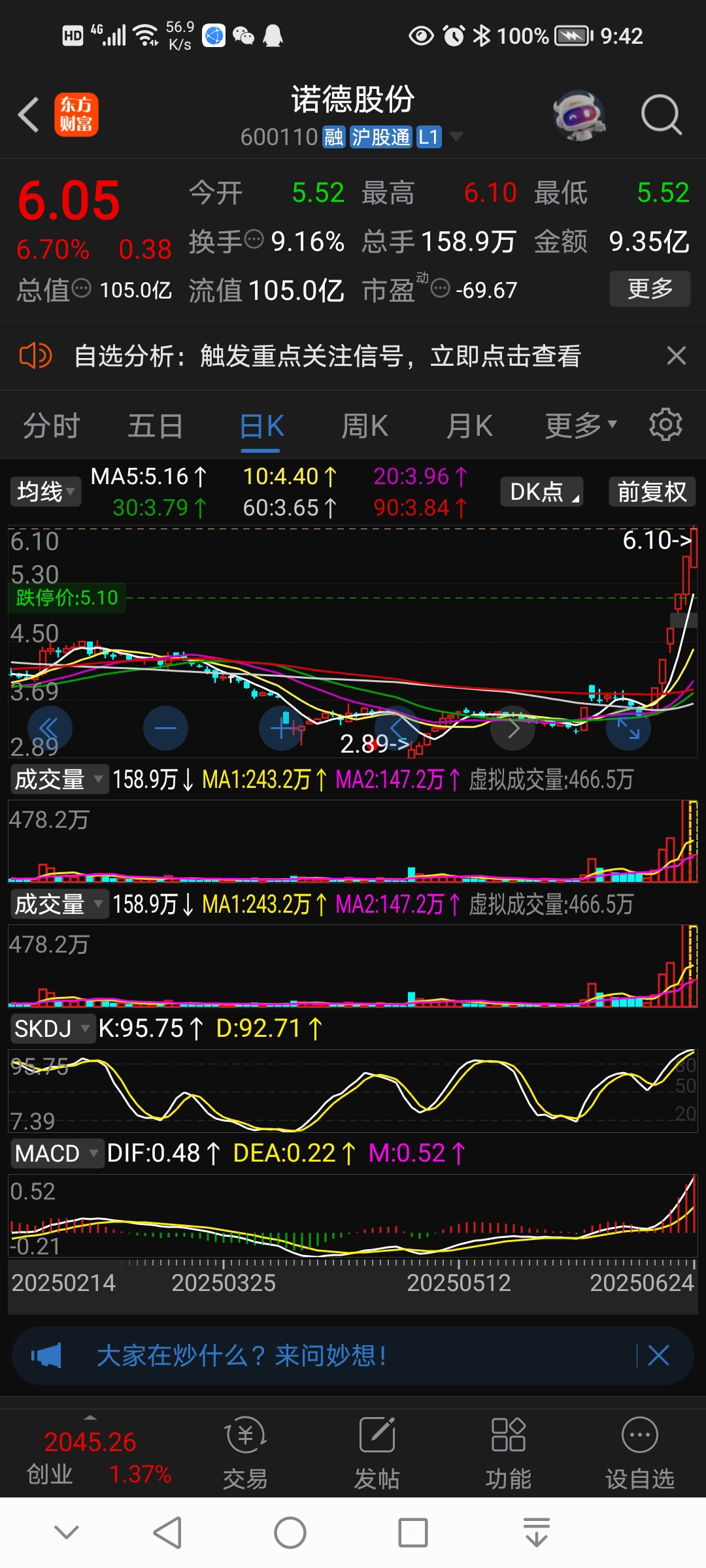Open the DK点 selector

(542, 491)
